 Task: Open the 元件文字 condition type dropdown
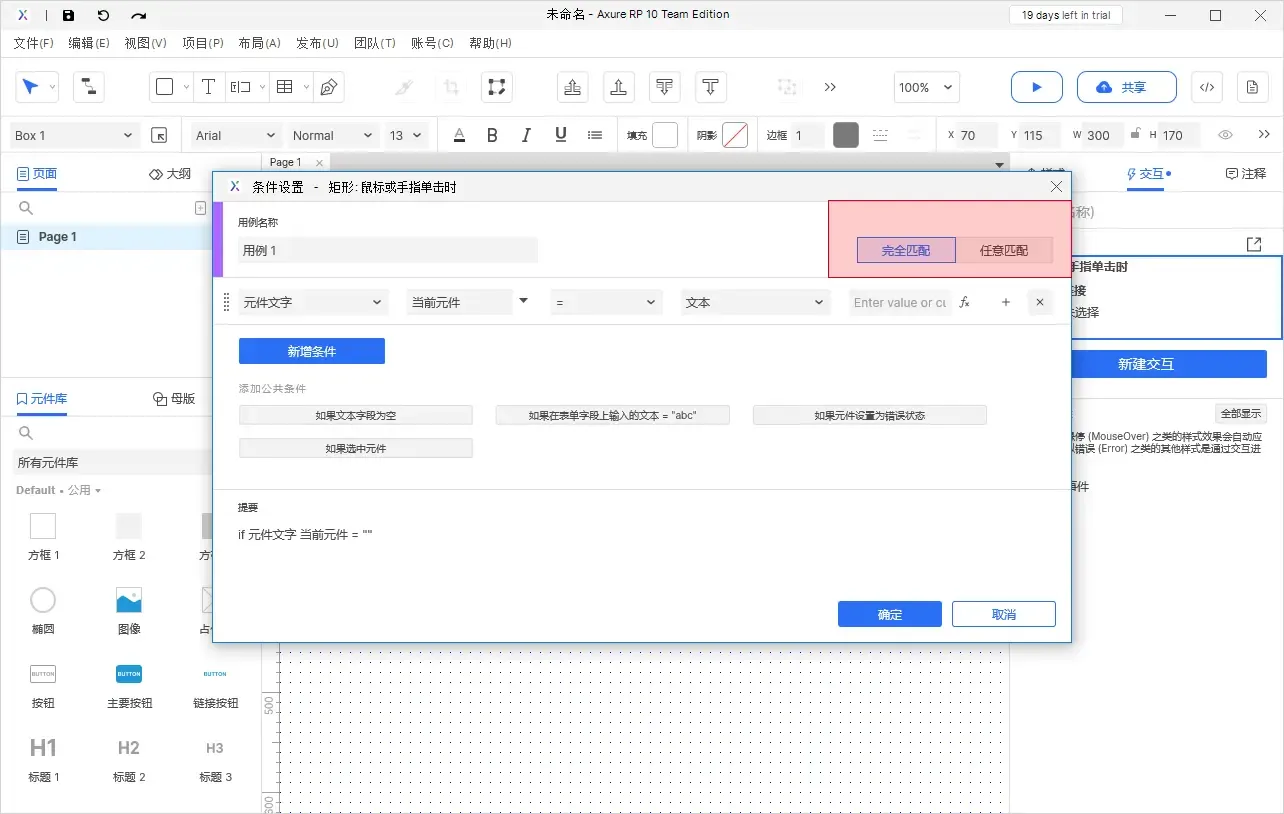point(312,301)
